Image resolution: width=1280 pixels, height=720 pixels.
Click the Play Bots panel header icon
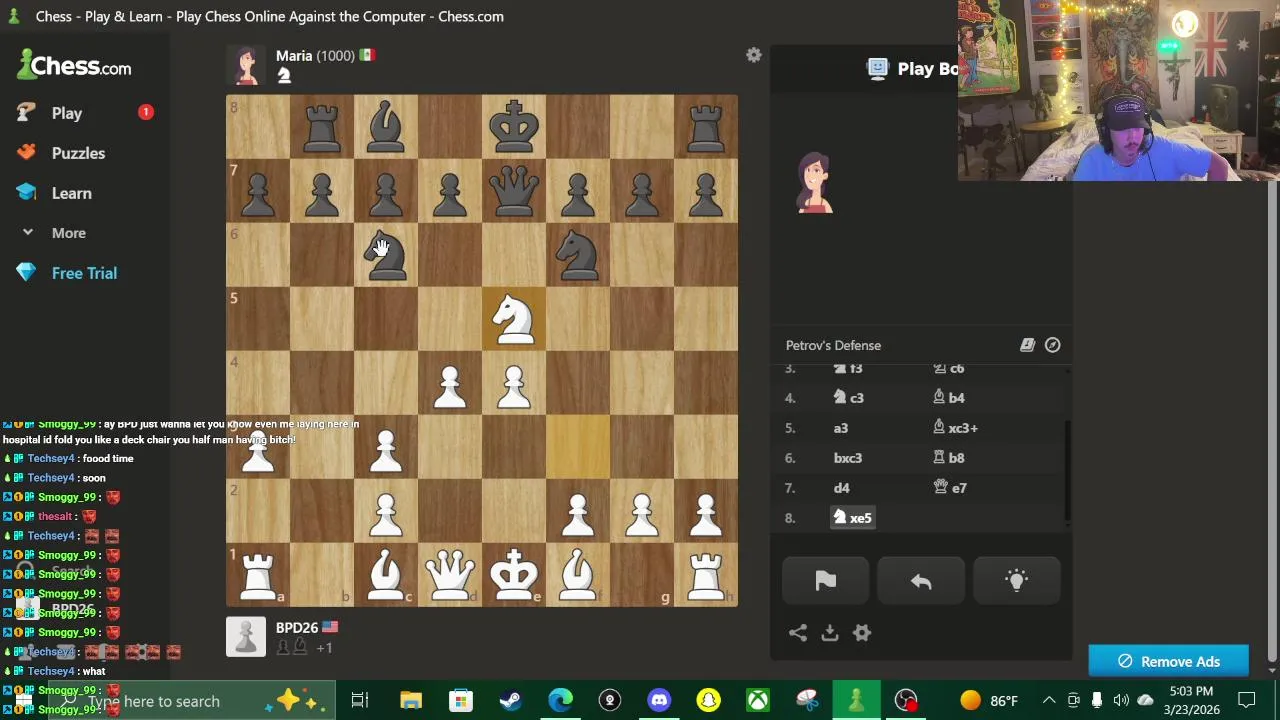pos(878,68)
